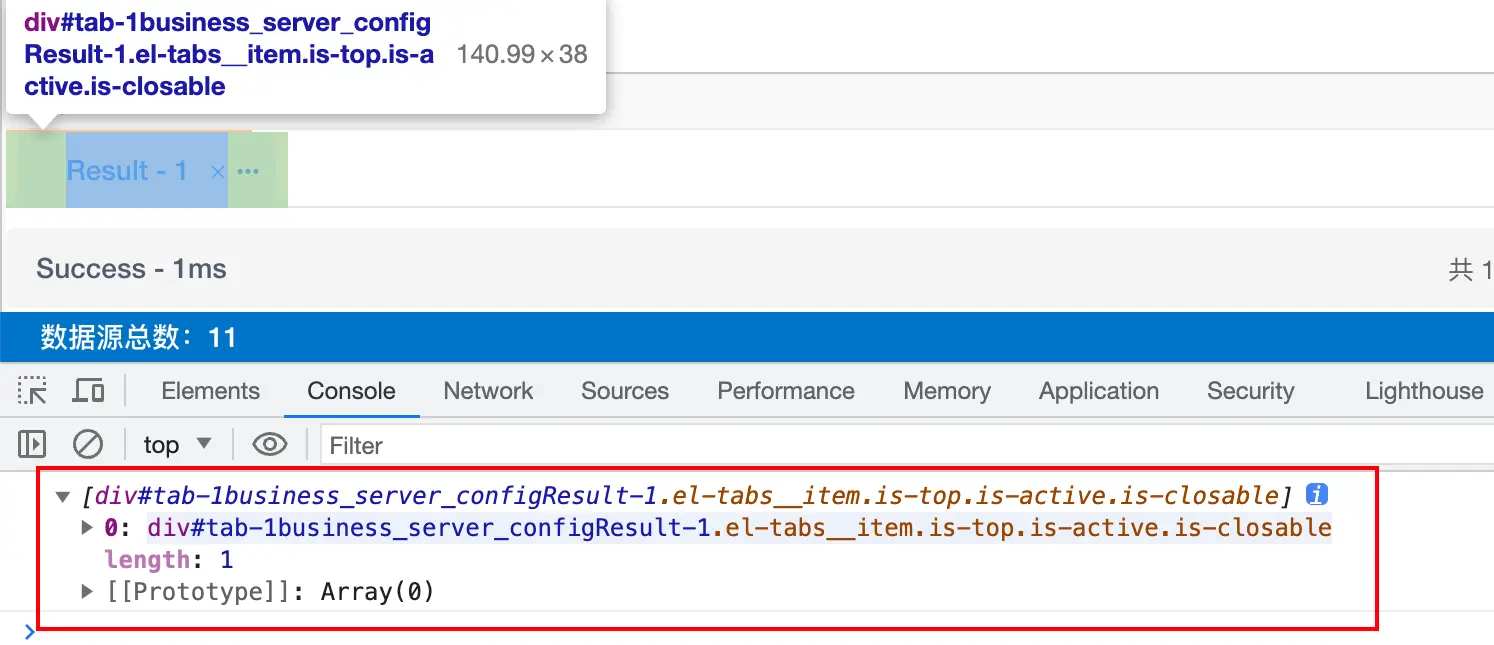The height and width of the screenshot is (645, 1494).
Task: Open the Network tab
Action: [x=488, y=391]
